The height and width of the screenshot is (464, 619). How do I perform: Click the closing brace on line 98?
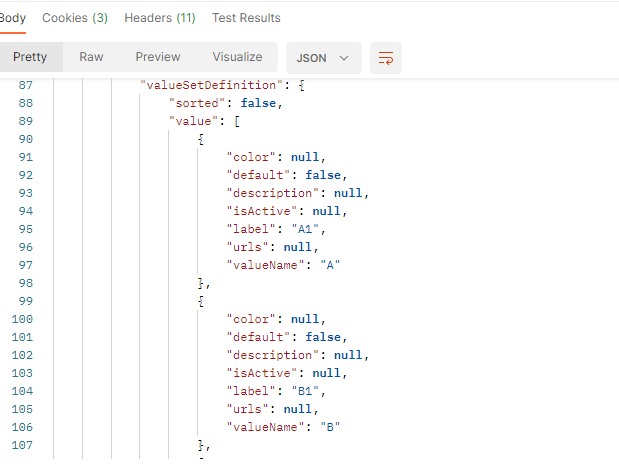tap(201, 284)
